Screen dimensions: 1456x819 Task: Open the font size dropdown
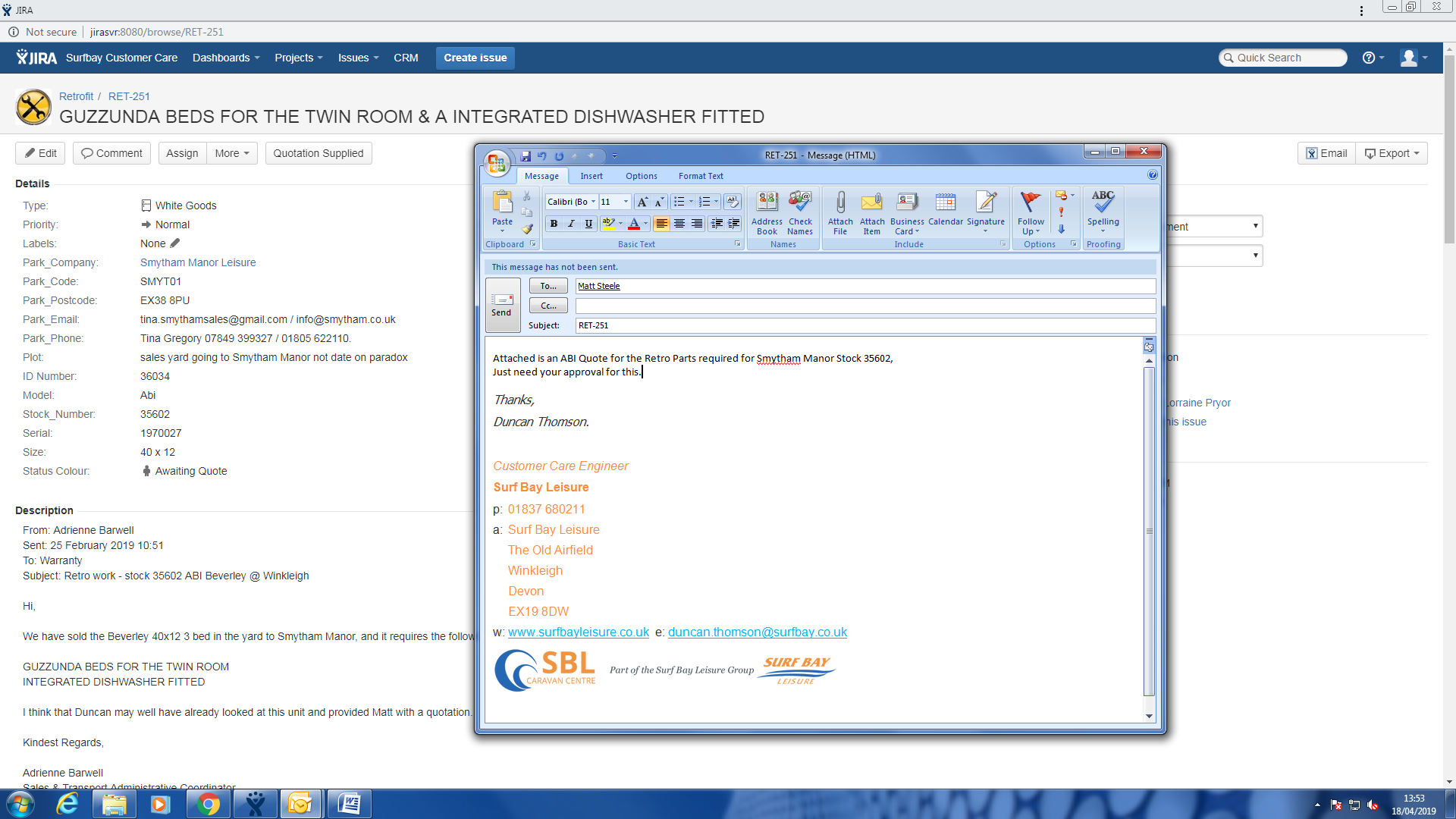pyautogui.click(x=626, y=202)
